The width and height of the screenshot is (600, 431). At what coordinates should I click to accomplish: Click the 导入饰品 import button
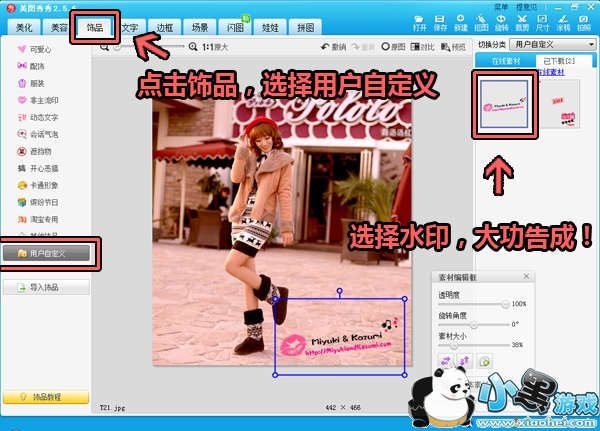pyautogui.click(x=46, y=287)
